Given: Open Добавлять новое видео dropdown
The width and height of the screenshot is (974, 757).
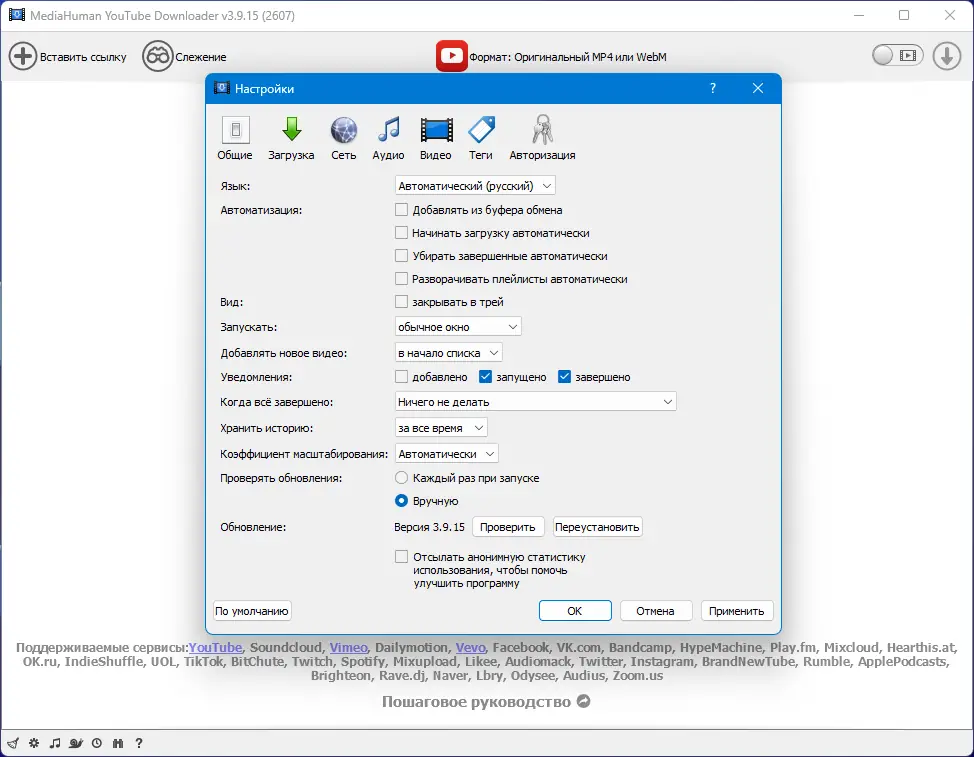Looking at the screenshot, I should [448, 353].
